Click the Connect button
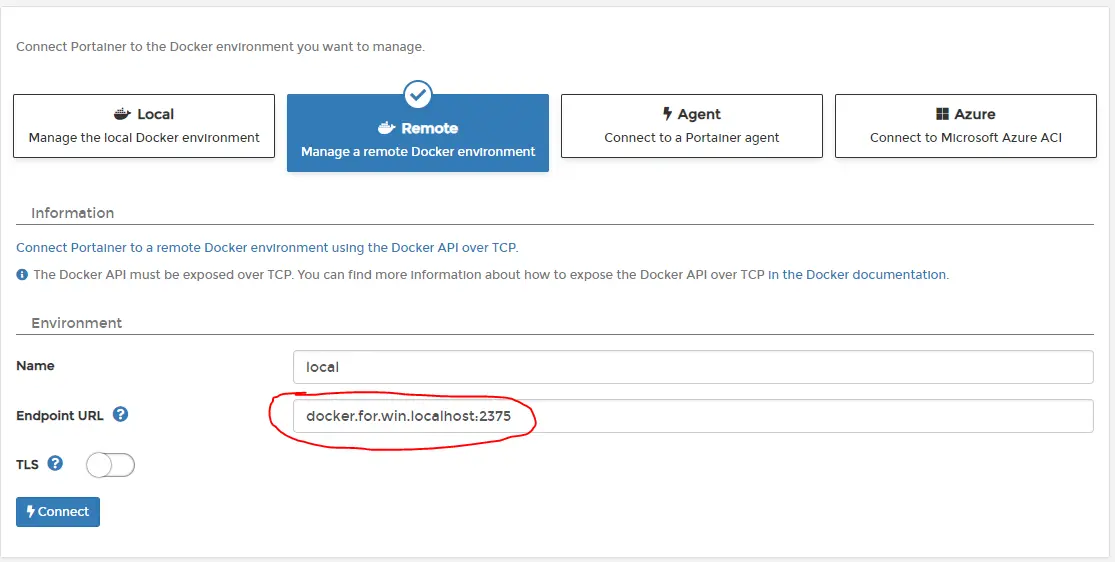 click(x=58, y=511)
